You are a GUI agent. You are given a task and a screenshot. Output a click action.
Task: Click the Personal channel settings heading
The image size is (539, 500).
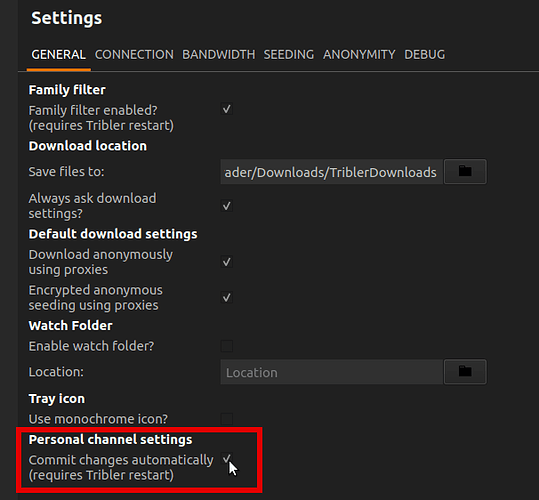pyautogui.click(x=110, y=440)
